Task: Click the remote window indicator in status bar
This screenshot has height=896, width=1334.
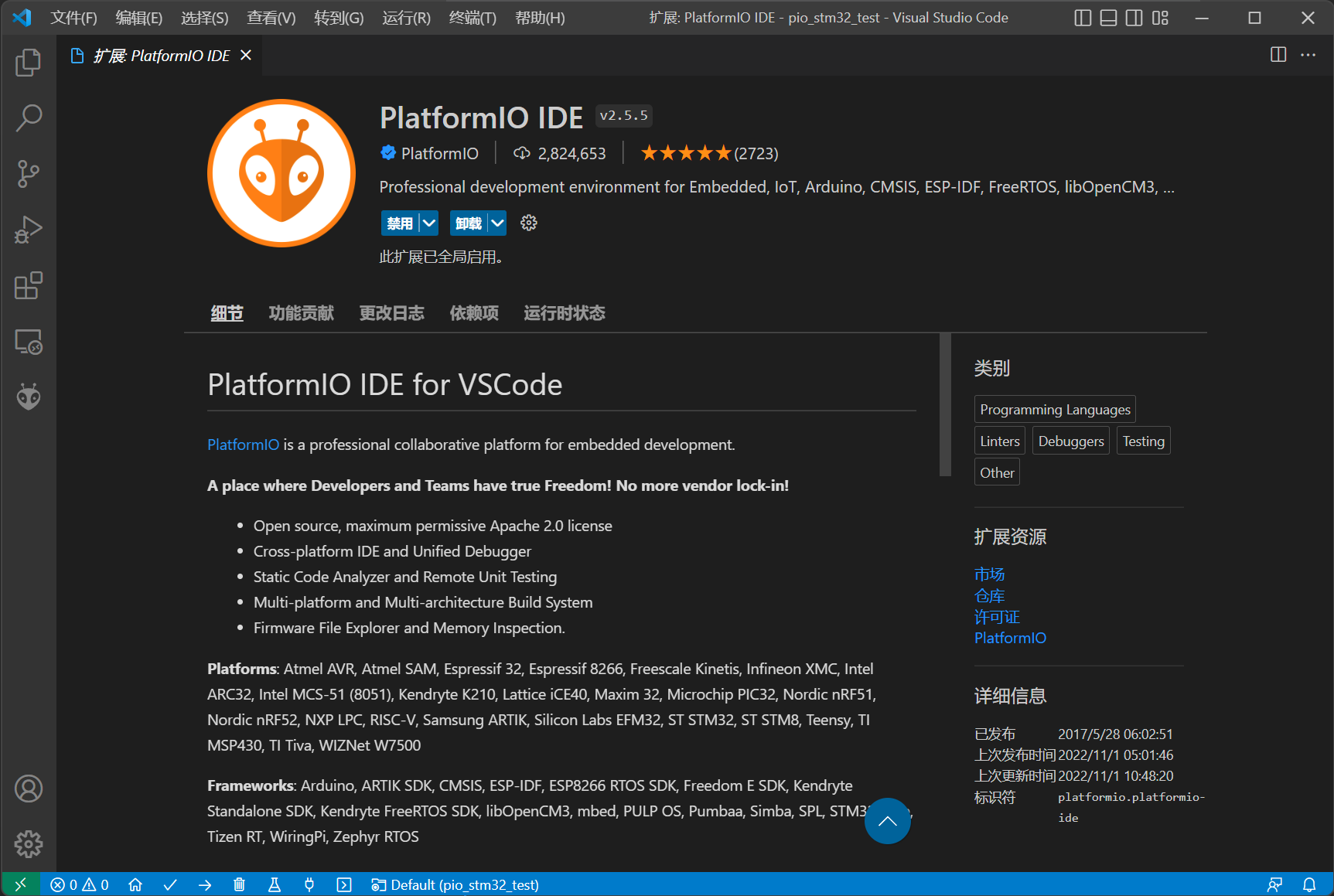Action: (21, 884)
